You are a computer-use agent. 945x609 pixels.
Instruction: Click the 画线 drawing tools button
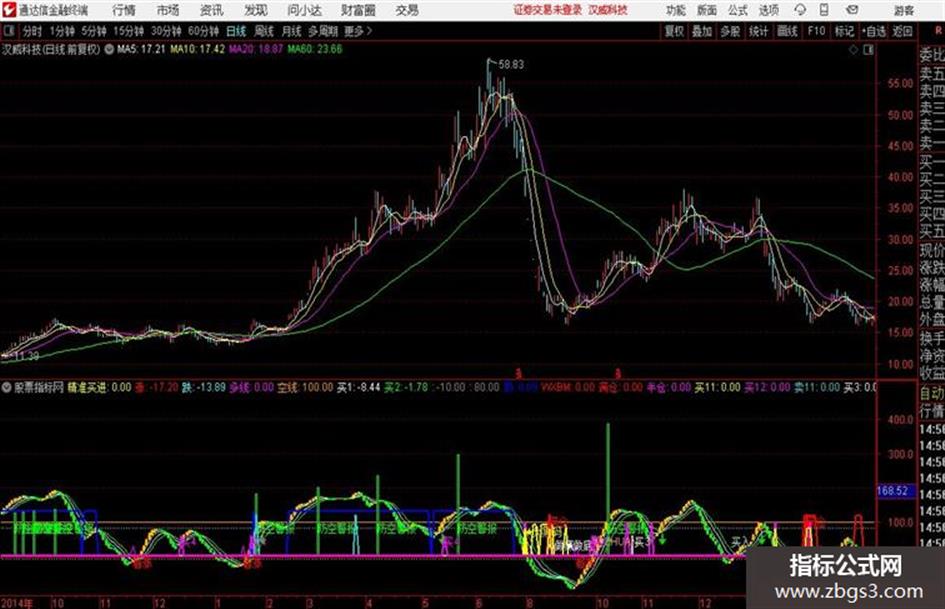click(x=788, y=31)
